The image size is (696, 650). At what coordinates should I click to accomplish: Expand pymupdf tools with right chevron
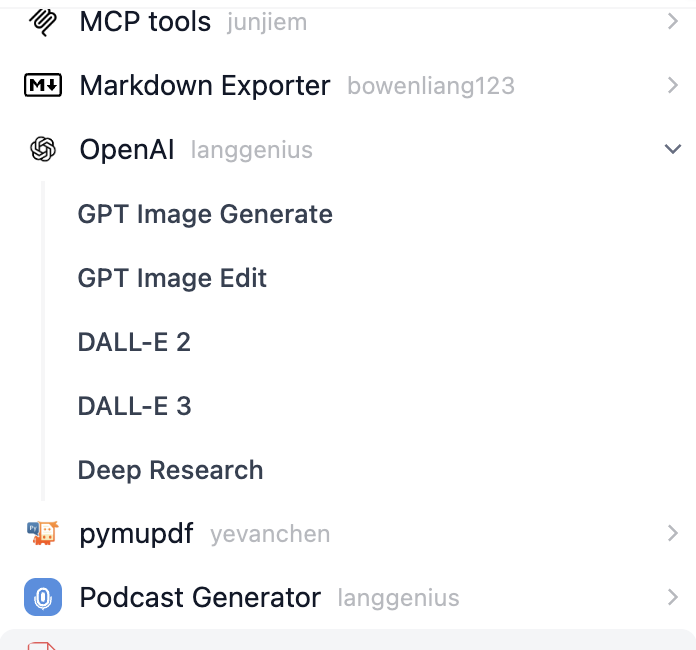click(673, 534)
